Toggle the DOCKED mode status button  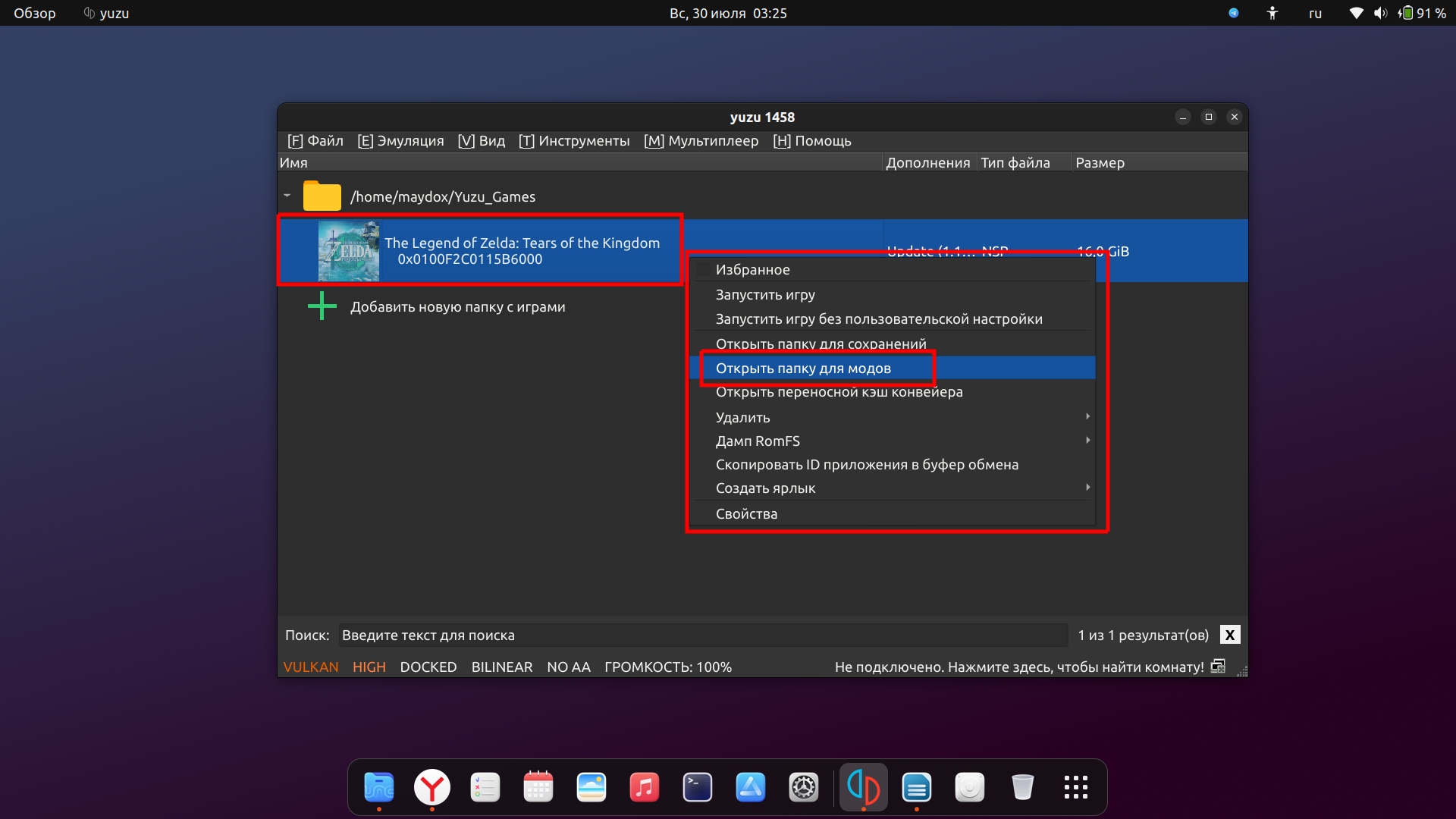pyautogui.click(x=428, y=667)
